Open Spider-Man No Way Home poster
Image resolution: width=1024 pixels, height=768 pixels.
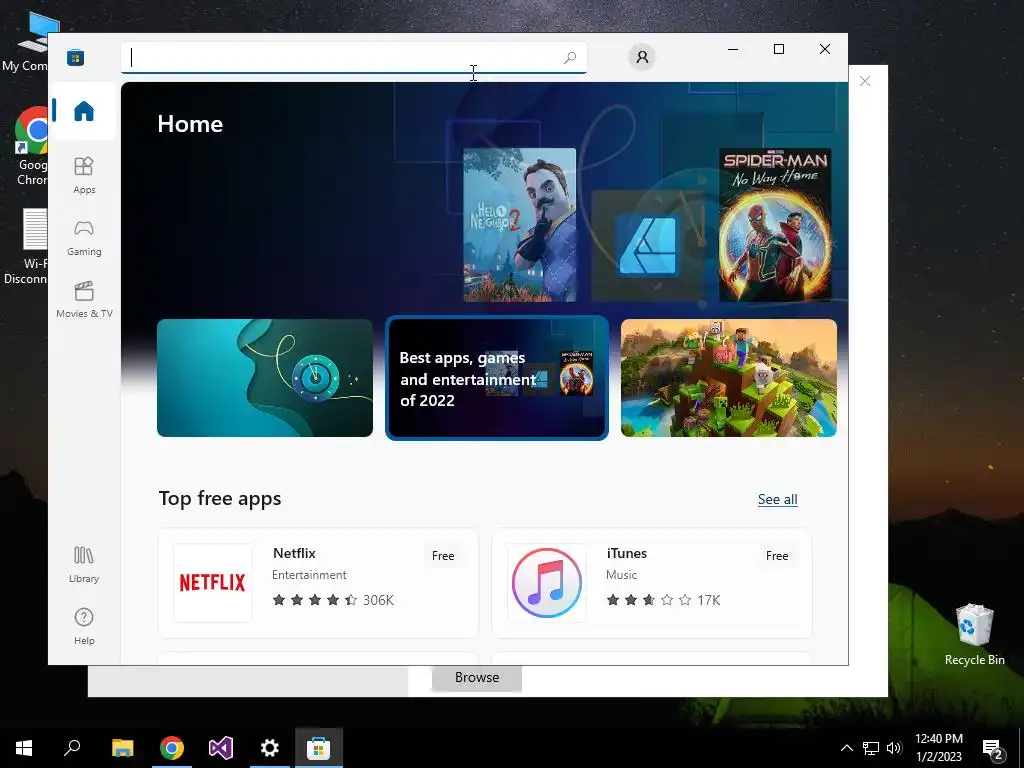(775, 225)
